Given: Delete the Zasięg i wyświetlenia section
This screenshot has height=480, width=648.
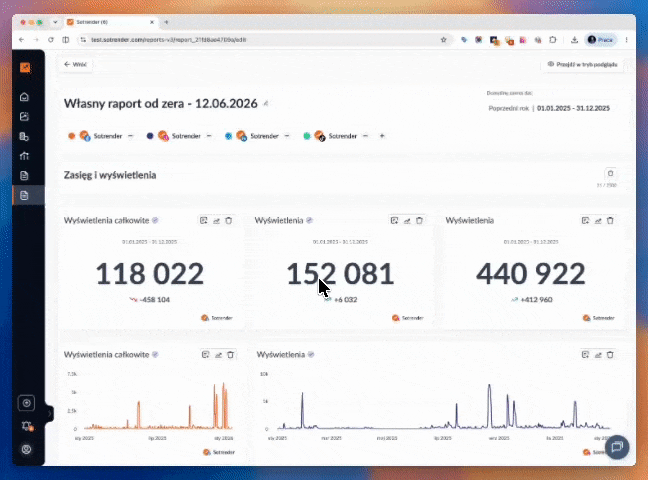Looking at the screenshot, I should point(610,173).
